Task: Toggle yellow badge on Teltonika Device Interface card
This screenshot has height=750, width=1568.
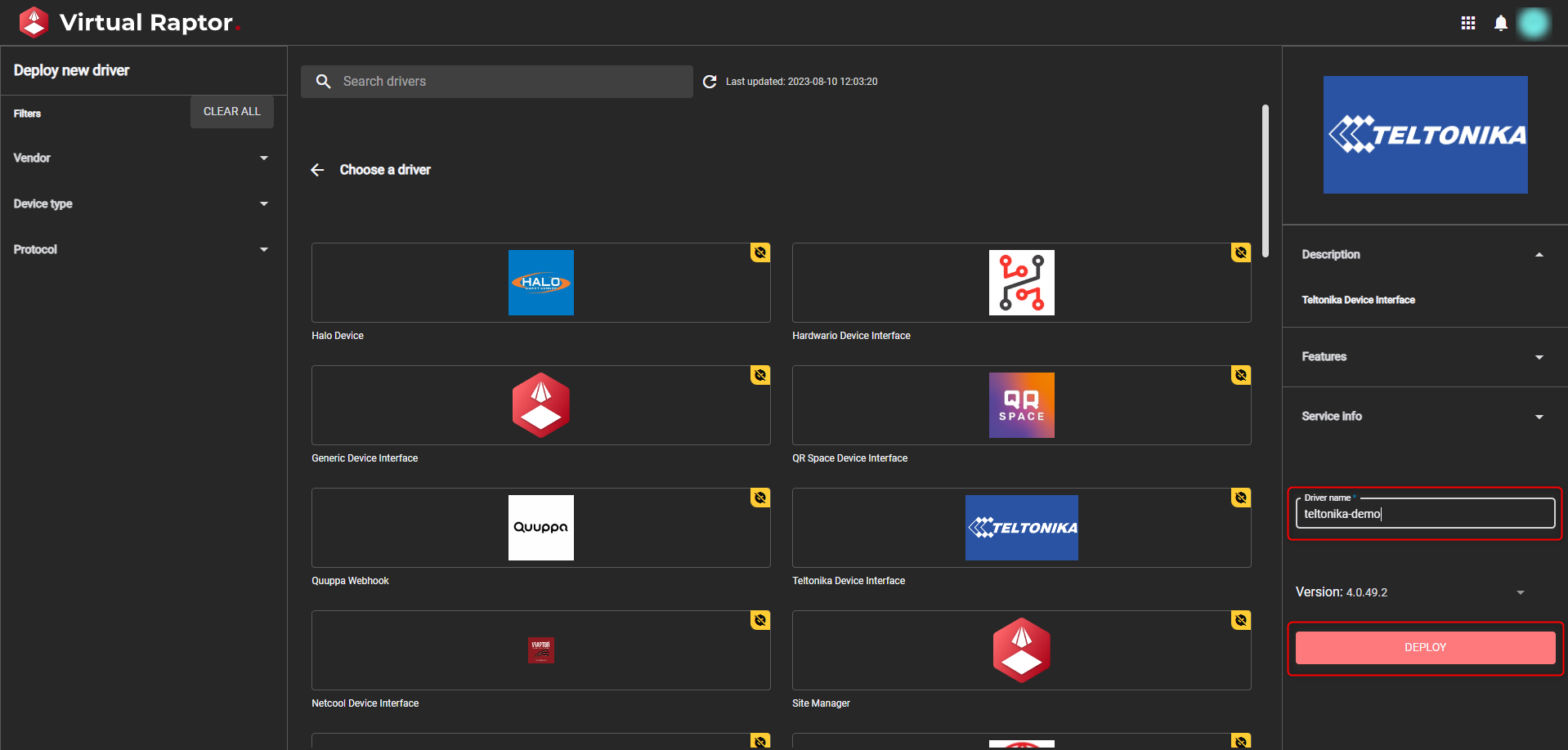Action: (x=1241, y=498)
